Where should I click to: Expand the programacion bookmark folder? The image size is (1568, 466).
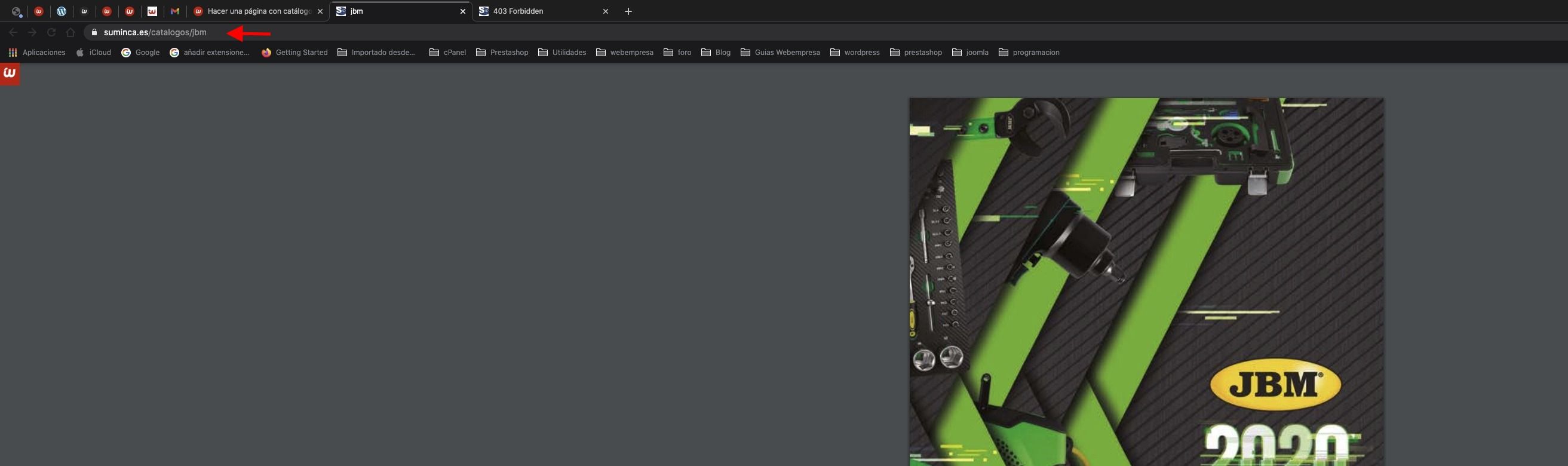pyautogui.click(x=1029, y=53)
